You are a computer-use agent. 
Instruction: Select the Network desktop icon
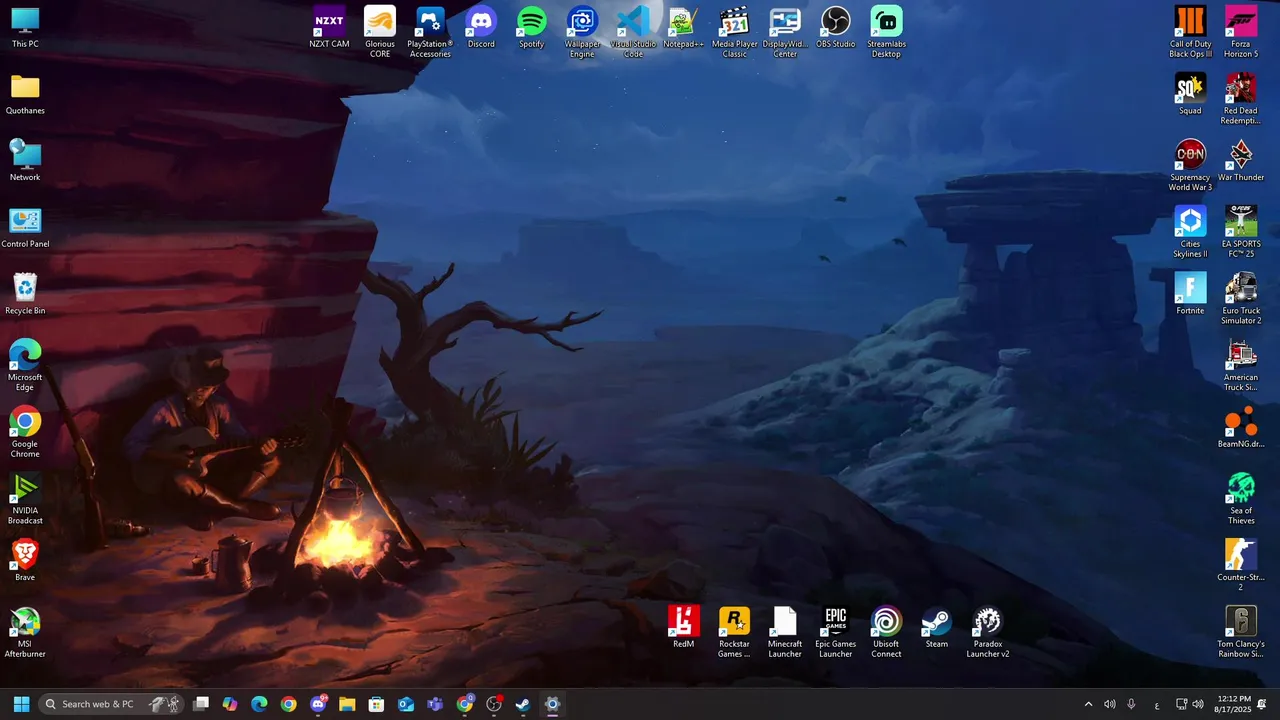point(25,161)
